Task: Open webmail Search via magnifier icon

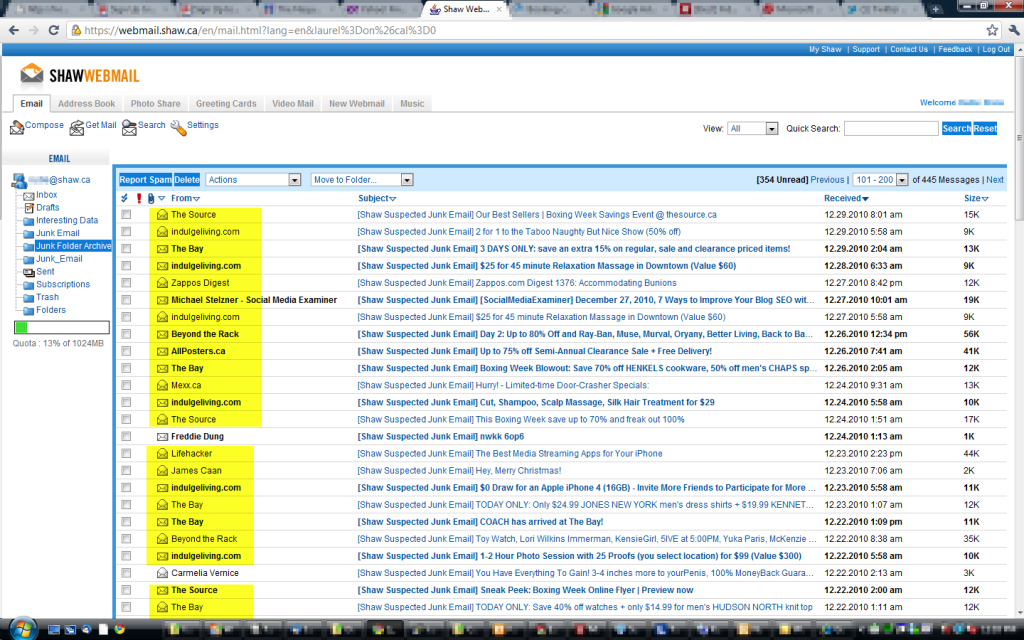Action: tap(131, 127)
